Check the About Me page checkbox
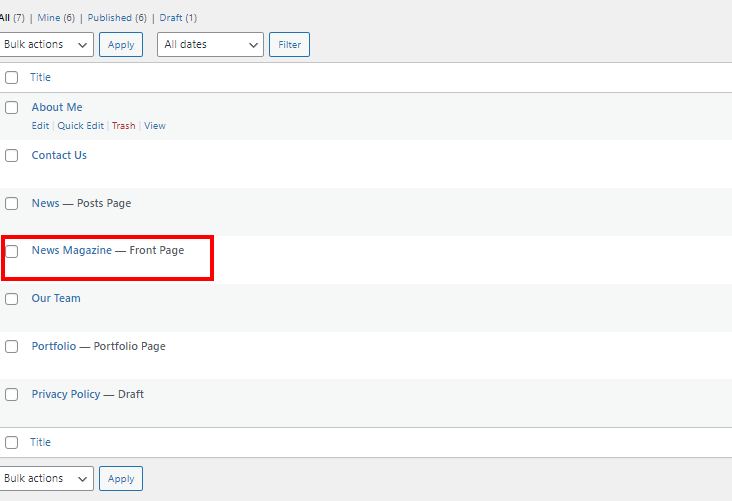 [11, 107]
